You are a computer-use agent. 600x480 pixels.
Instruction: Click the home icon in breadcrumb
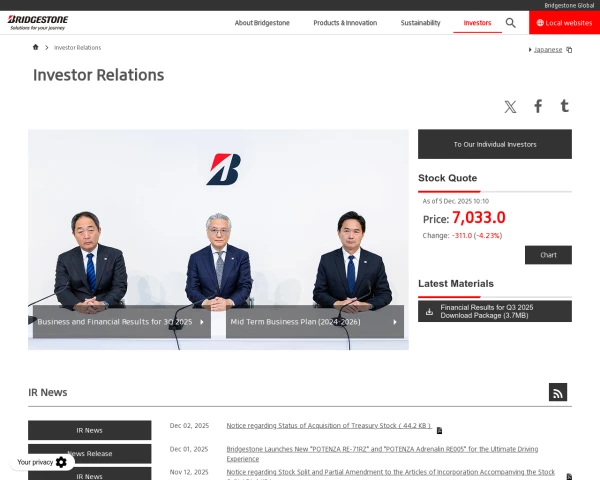pos(36,47)
